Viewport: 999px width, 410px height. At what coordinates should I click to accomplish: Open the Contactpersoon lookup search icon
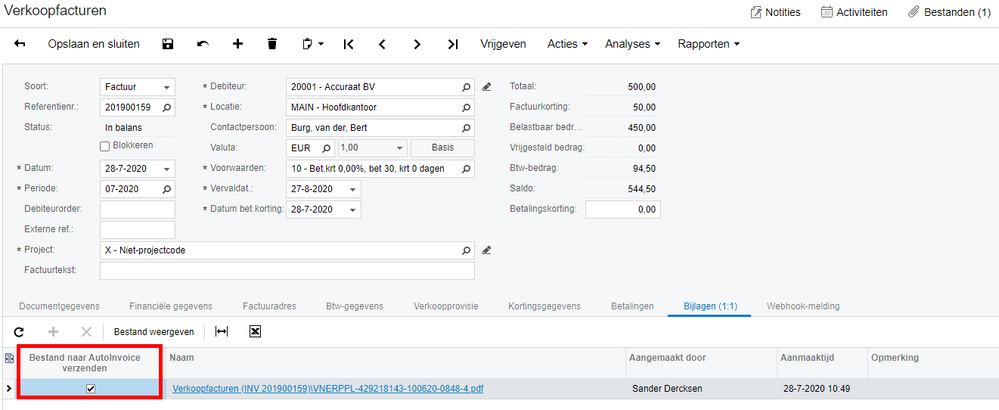(466, 127)
